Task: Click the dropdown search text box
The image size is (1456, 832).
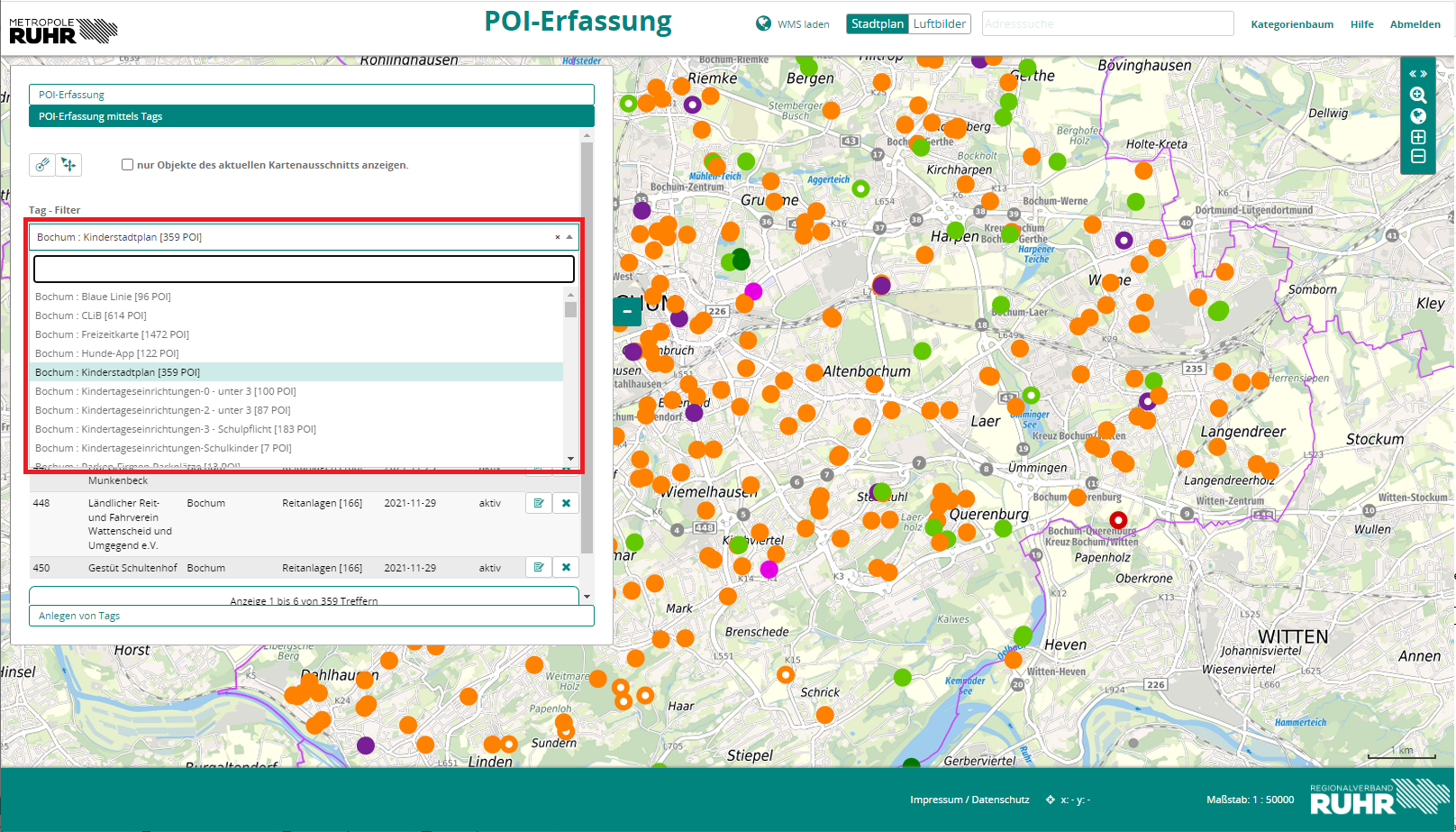Action: [x=304, y=269]
